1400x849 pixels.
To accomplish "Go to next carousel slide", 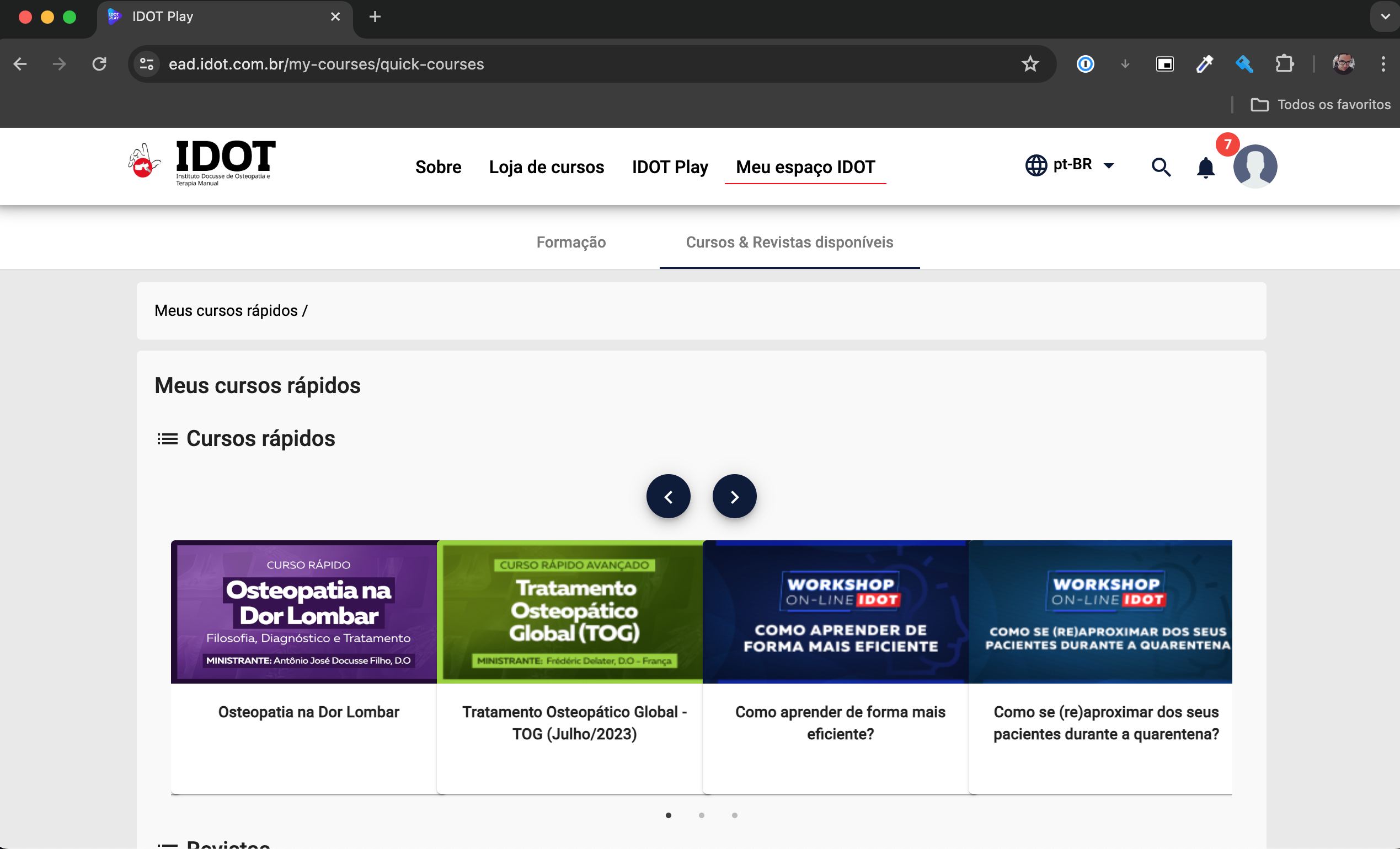I will pyautogui.click(x=734, y=496).
